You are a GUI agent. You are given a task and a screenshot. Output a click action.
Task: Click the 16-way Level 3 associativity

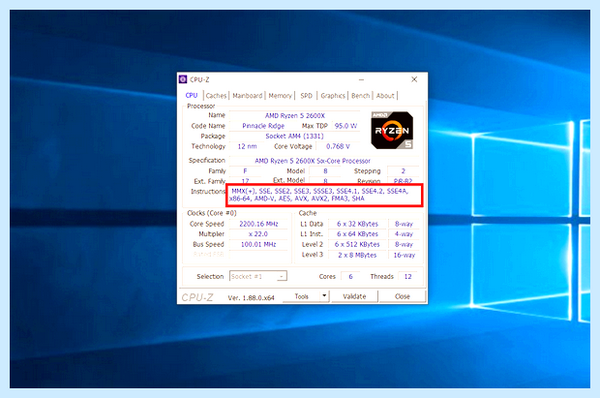[404, 255]
